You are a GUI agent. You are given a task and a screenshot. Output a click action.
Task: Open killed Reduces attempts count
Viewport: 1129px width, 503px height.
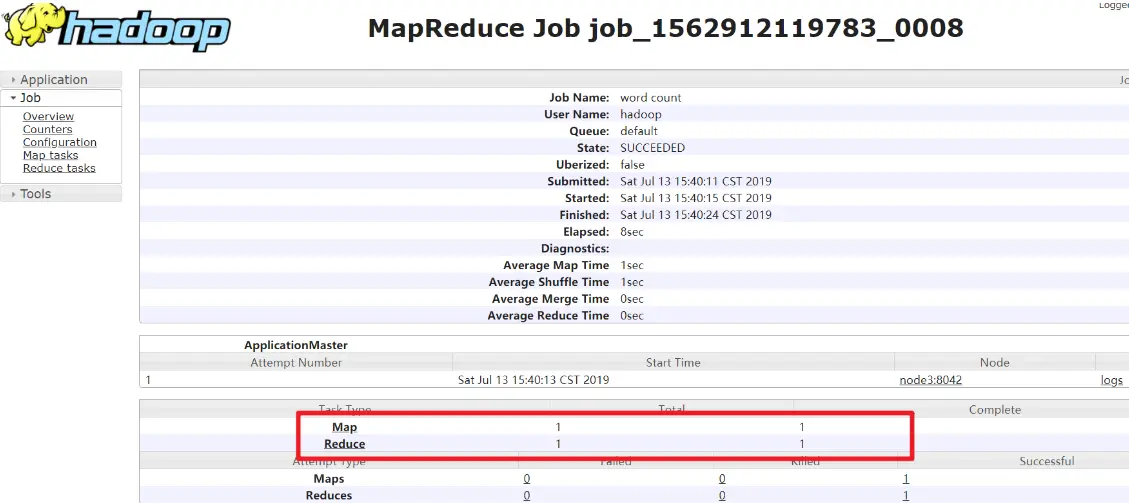coord(722,496)
